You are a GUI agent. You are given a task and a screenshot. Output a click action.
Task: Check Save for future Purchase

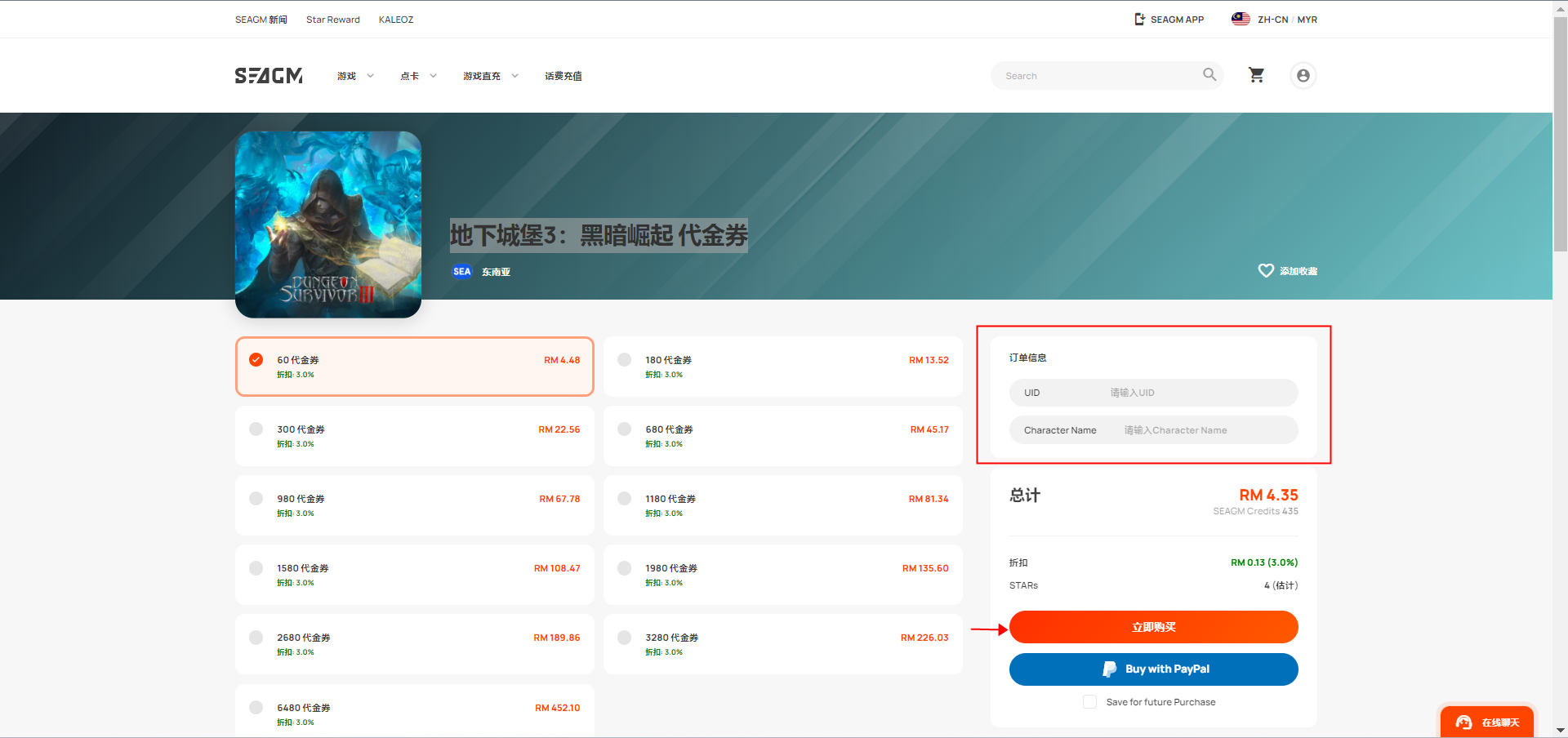tap(1089, 702)
